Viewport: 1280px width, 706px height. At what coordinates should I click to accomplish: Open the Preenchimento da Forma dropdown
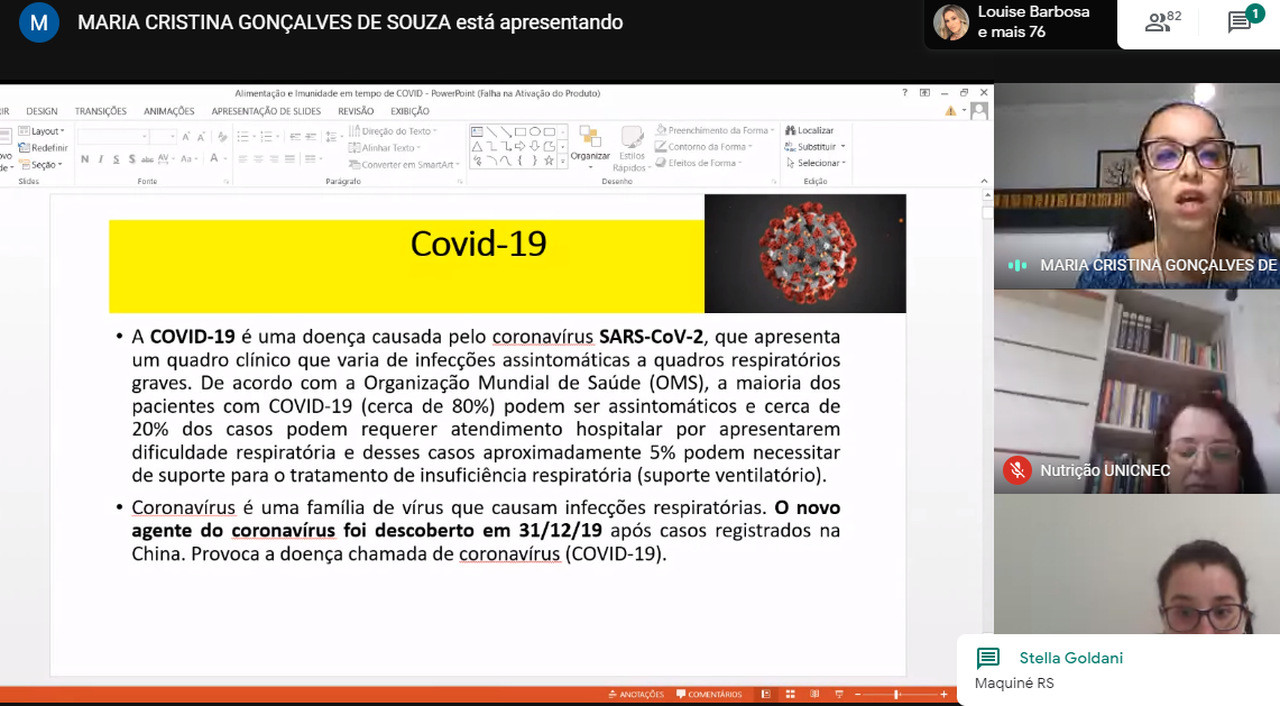[x=715, y=130]
